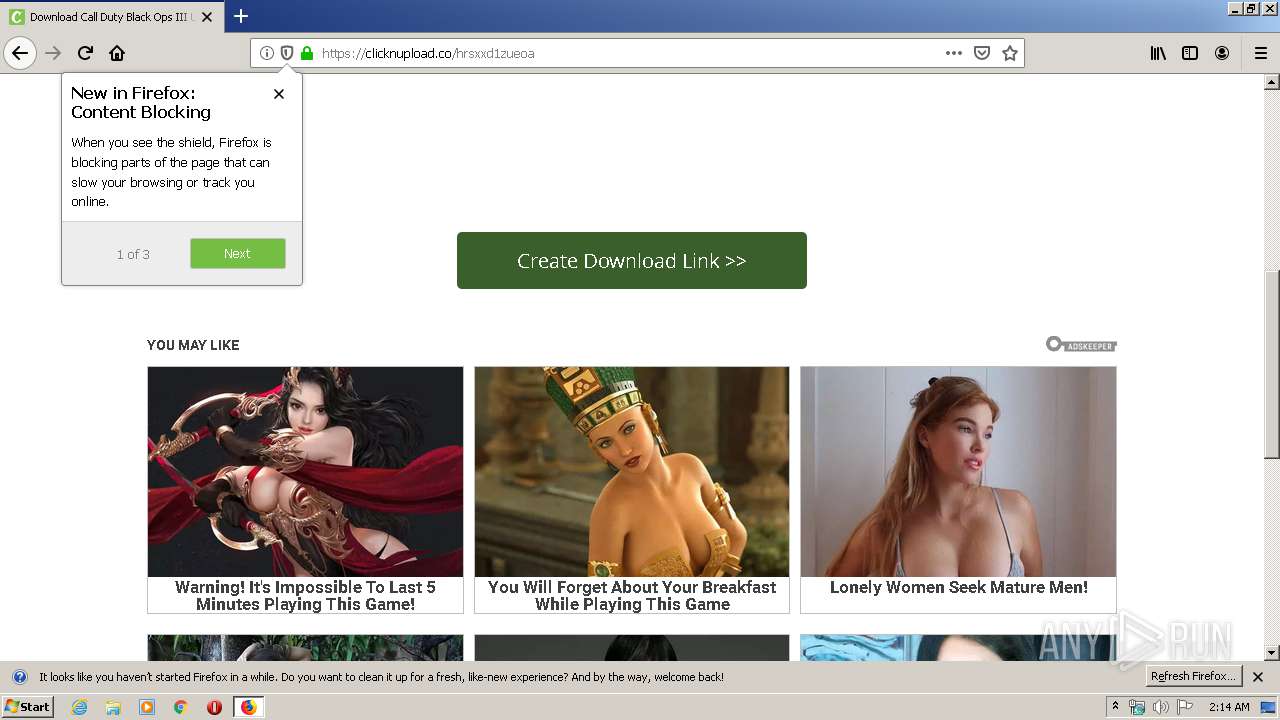Viewport: 1280px width, 720px height.
Task: Click the page vertical scrollbar thumb
Action: click(x=1272, y=363)
